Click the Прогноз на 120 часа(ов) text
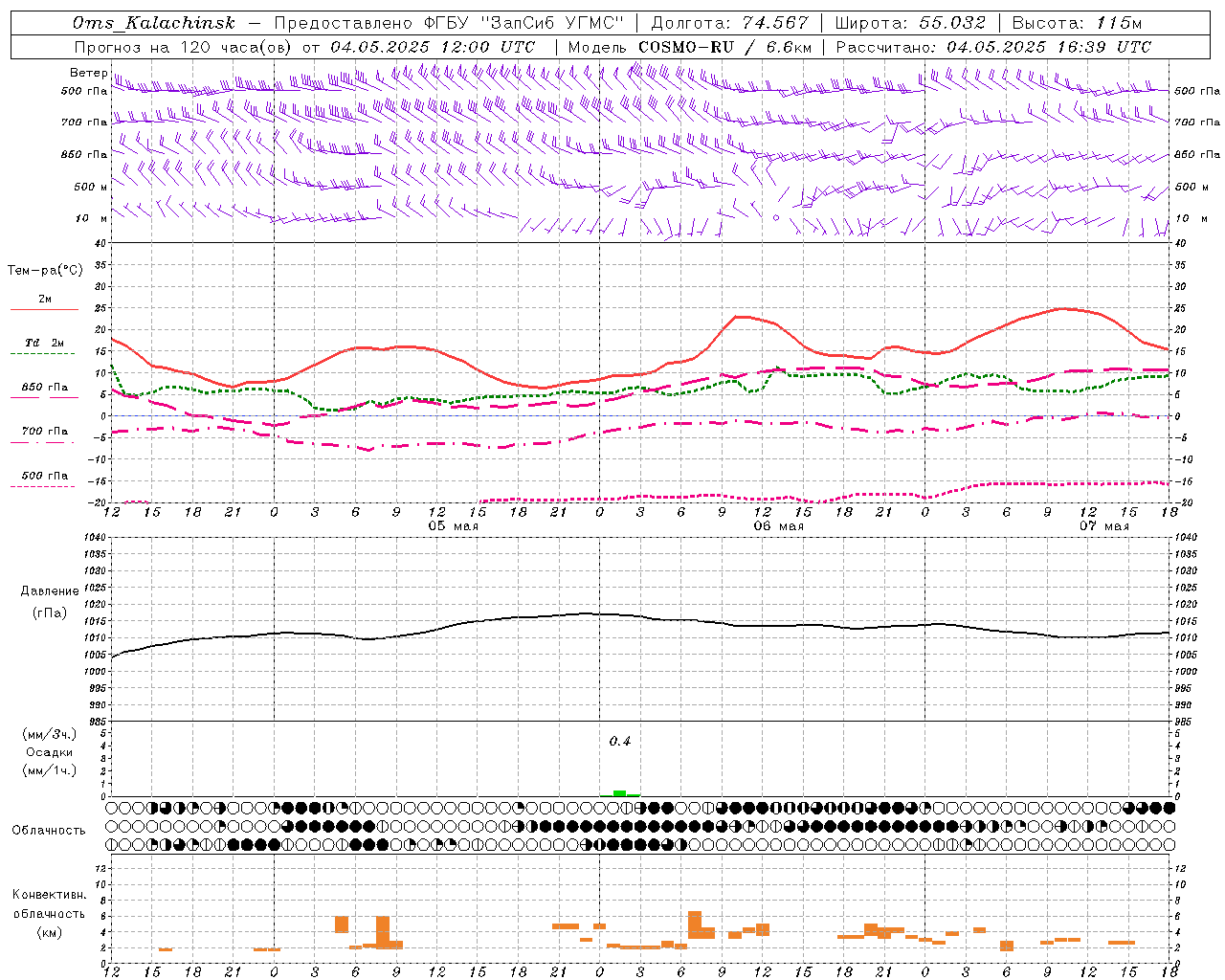This screenshot has width=1225, height=980. 184,47
